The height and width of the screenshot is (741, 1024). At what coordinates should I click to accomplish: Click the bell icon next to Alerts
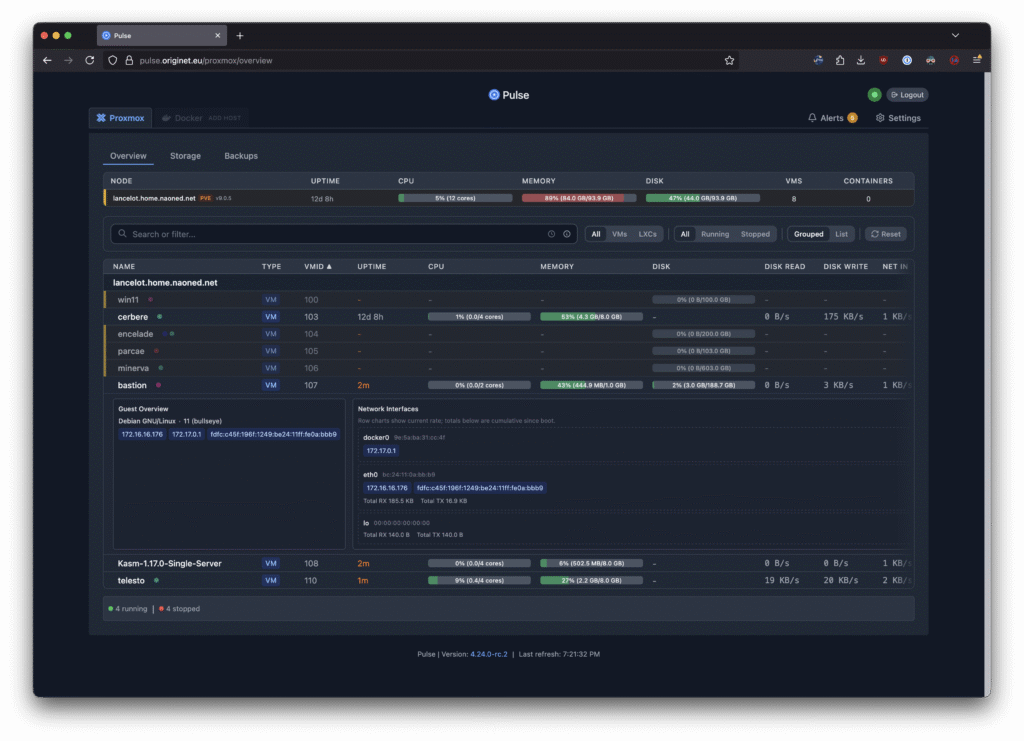tap(812, 118)
